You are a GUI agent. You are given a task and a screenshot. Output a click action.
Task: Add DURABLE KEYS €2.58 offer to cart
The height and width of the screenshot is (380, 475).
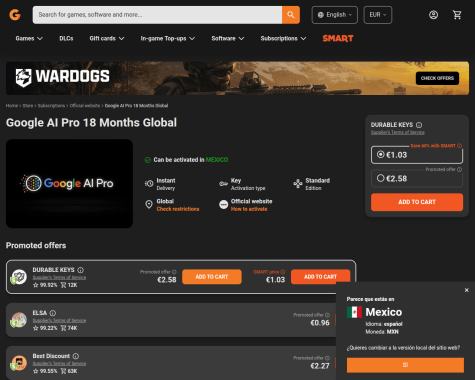[212, 277]
